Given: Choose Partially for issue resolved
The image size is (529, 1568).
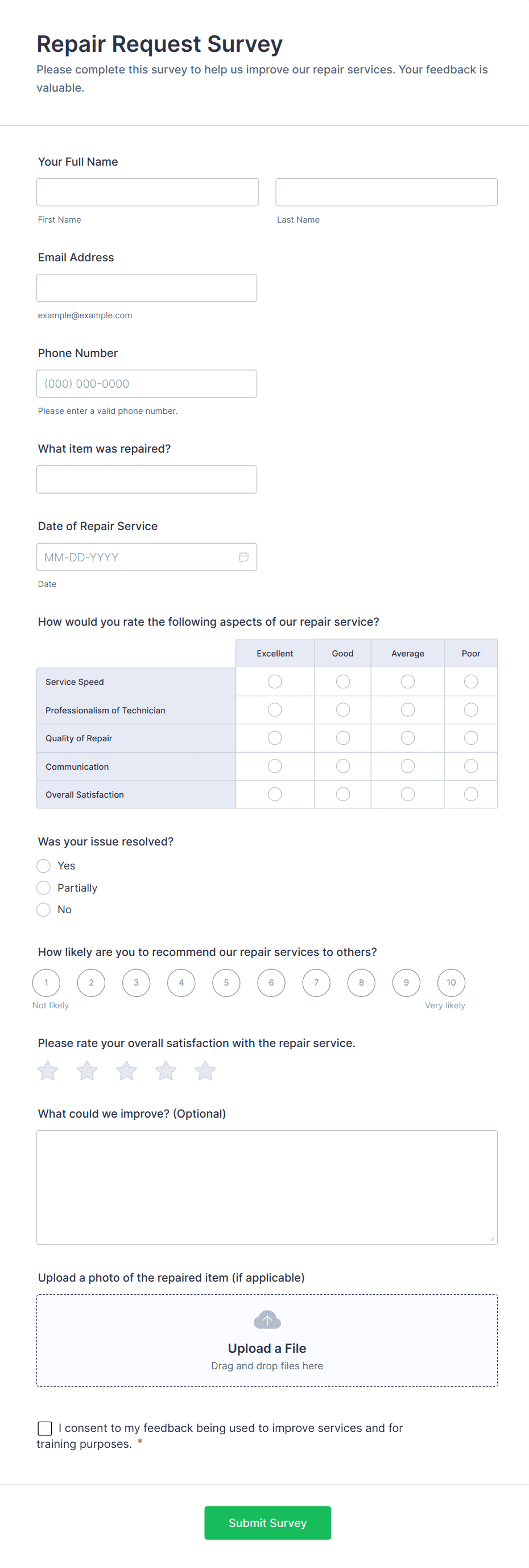Looking at the screenshot, I should click(x=44, y=888).
